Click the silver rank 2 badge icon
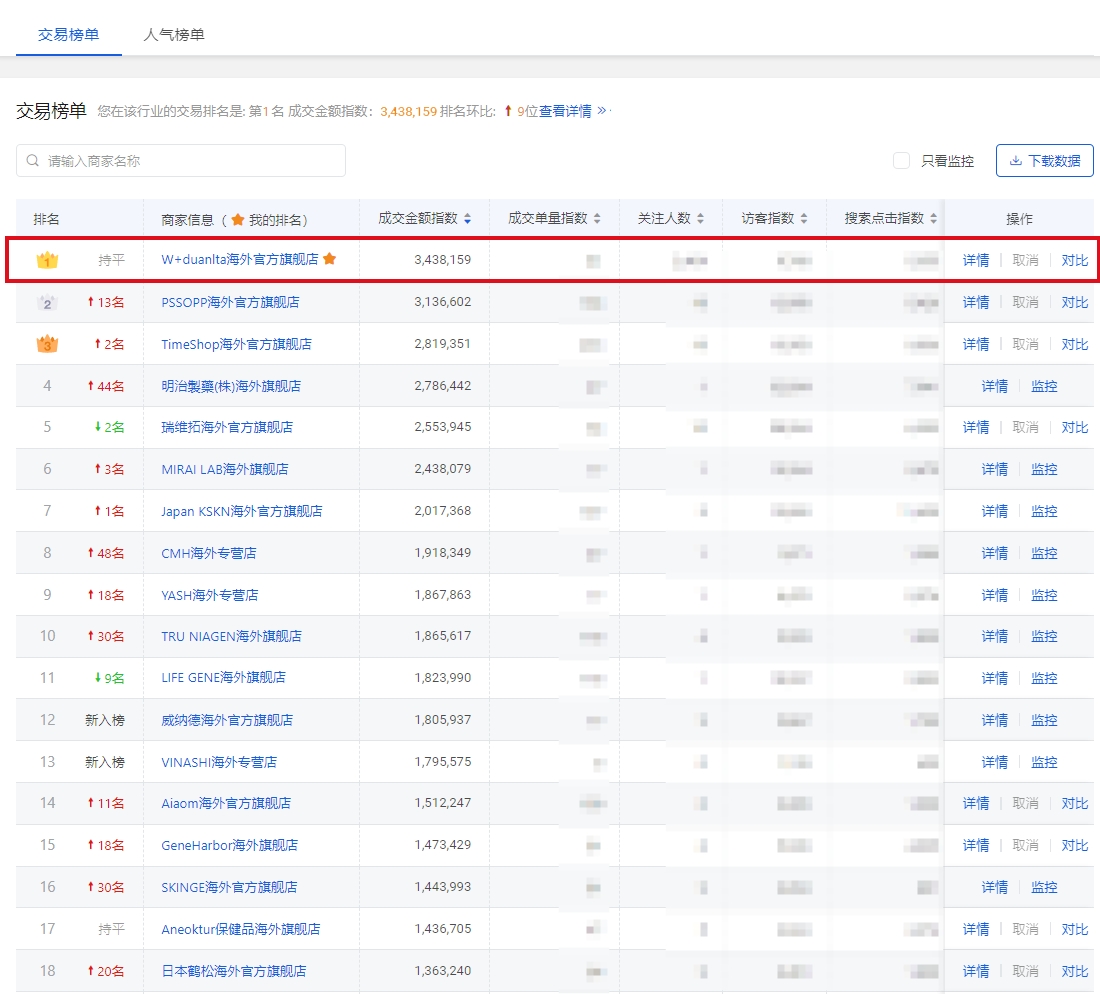The image size is (1100, 994). click(47, 302)
